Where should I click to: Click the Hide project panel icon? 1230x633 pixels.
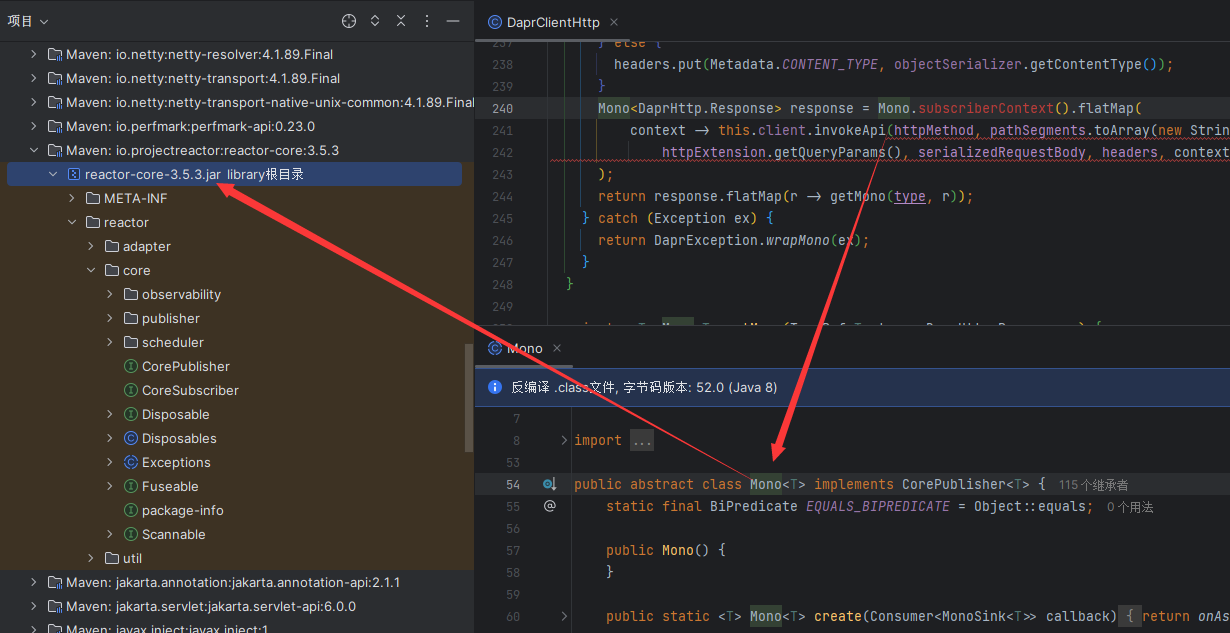point(453,20)
